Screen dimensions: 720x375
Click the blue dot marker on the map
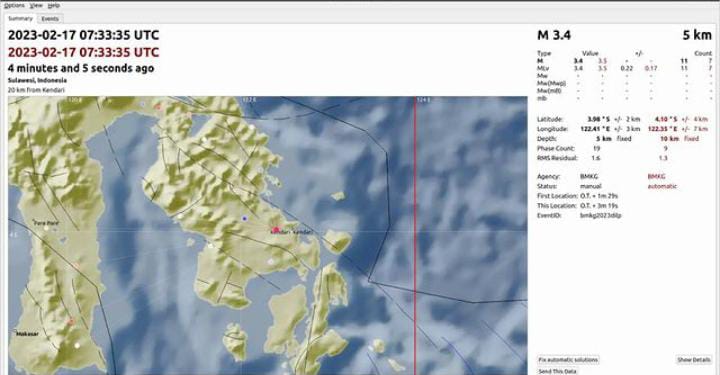(x=245, y=218)
